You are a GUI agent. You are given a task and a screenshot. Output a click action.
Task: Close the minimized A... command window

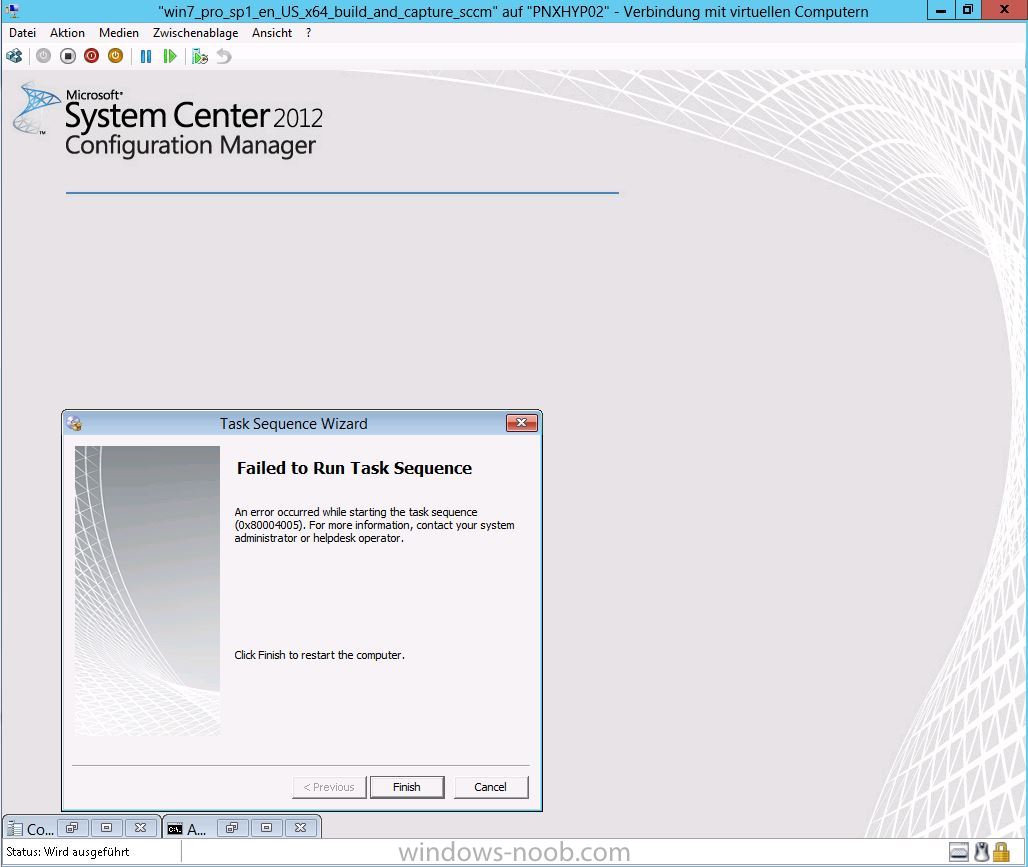pos(300,828)
